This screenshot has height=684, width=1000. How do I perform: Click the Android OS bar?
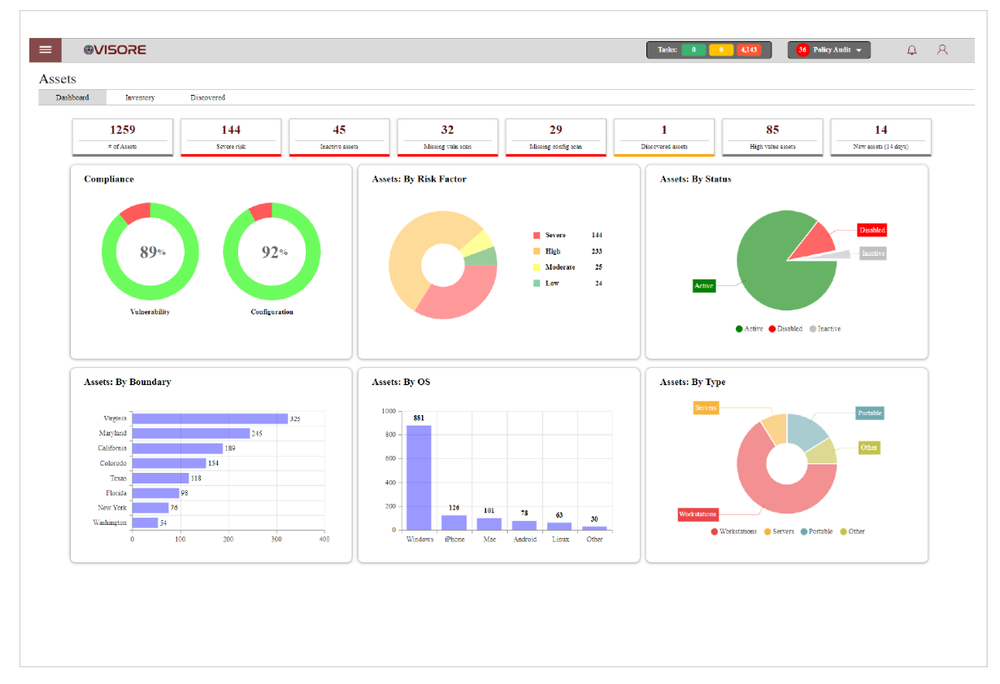pyautogui.click(x=524, y=525)
